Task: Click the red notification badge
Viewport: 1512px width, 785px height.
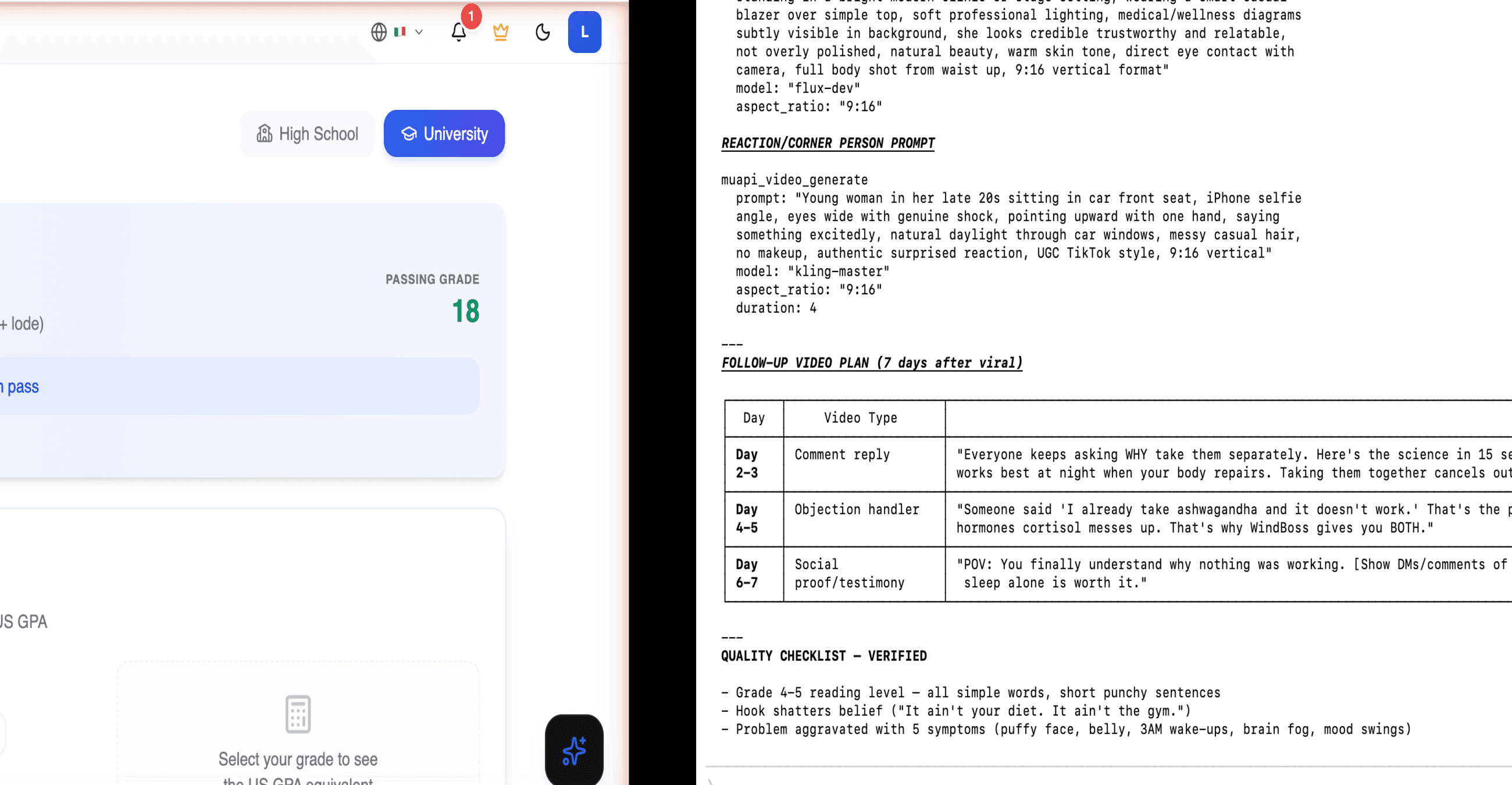Action: (470, 16)
